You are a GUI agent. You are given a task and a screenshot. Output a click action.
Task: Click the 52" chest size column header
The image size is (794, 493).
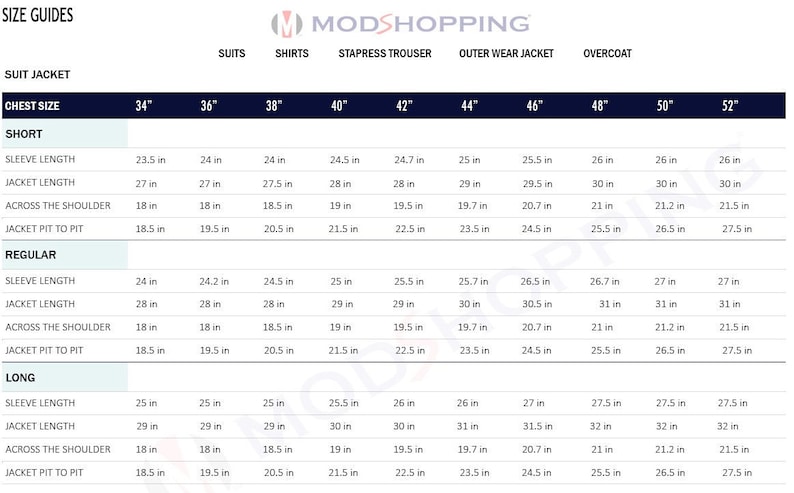pos(730,106)
